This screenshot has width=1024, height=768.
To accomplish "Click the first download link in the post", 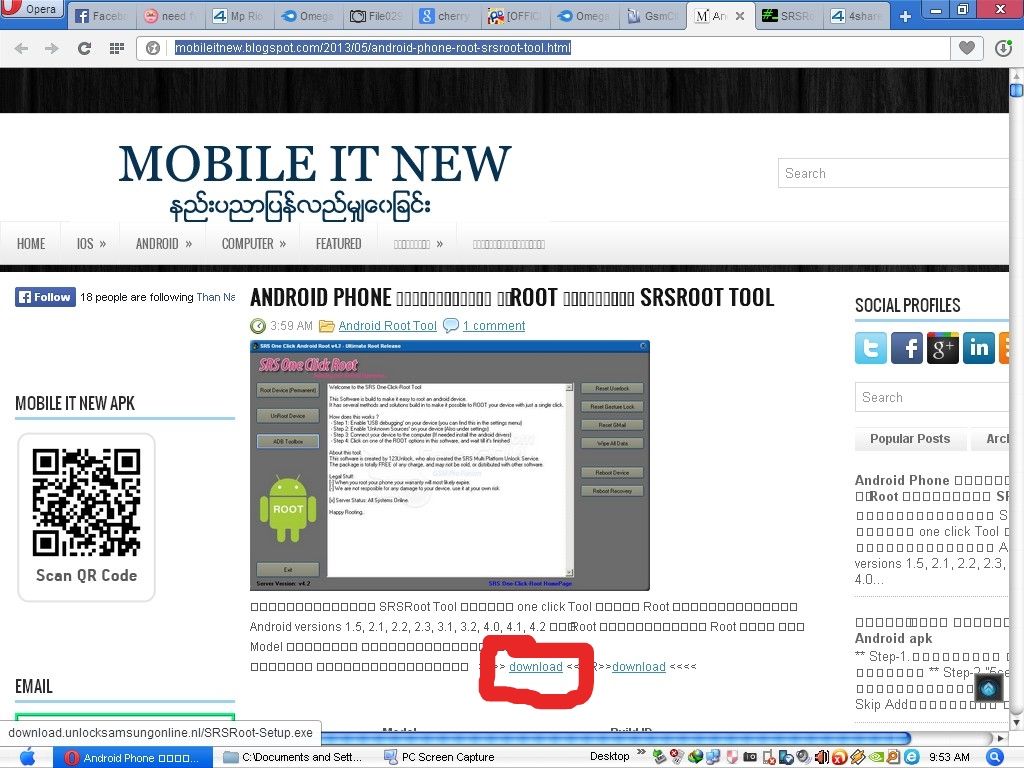I will [535, 667].
